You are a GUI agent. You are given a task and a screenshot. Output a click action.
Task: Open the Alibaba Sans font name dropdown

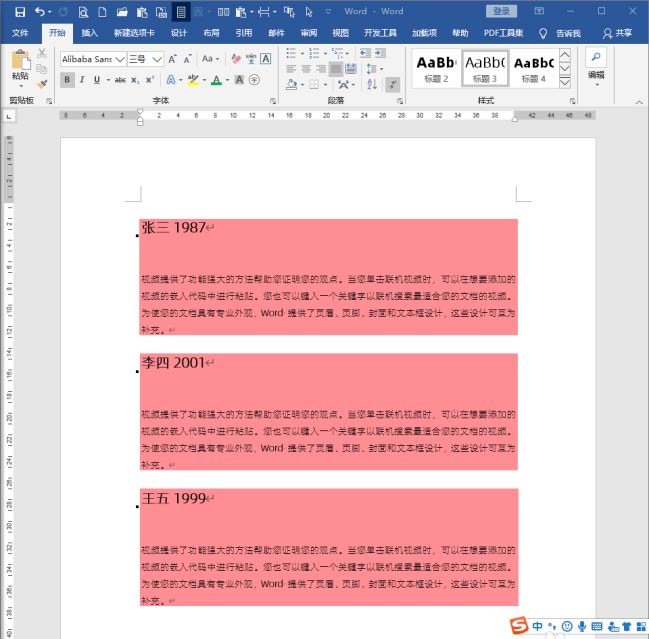point(120,59)
